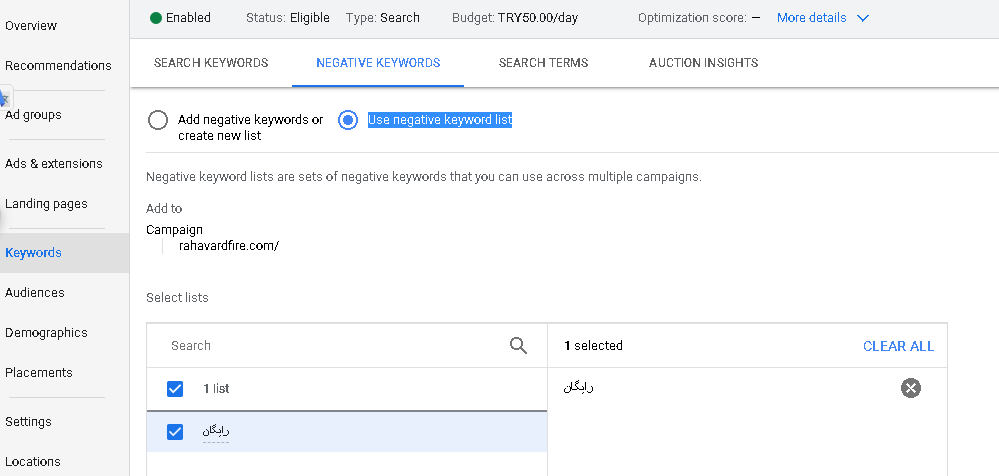Image resolution: width=999 pixels, height=476 pixels.
Task: Uncheck the رایگان list checkbox
Action: (x=175, y=432)
